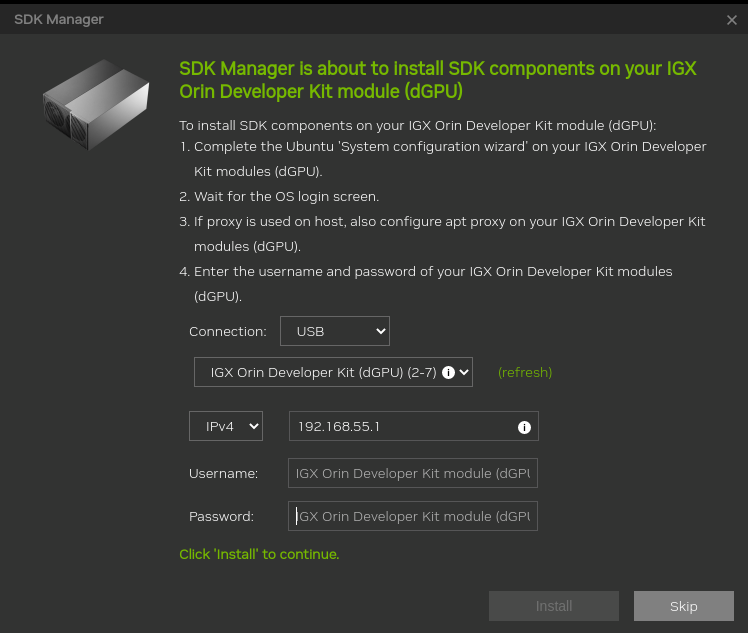The image size is (748, 633).
Task: Click the Install button
Action: click(554, 606)
